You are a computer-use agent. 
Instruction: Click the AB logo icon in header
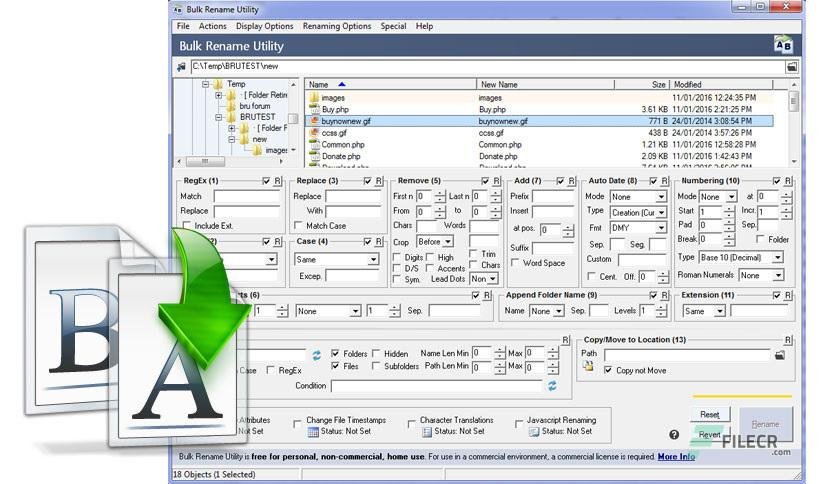click(783, 45)
